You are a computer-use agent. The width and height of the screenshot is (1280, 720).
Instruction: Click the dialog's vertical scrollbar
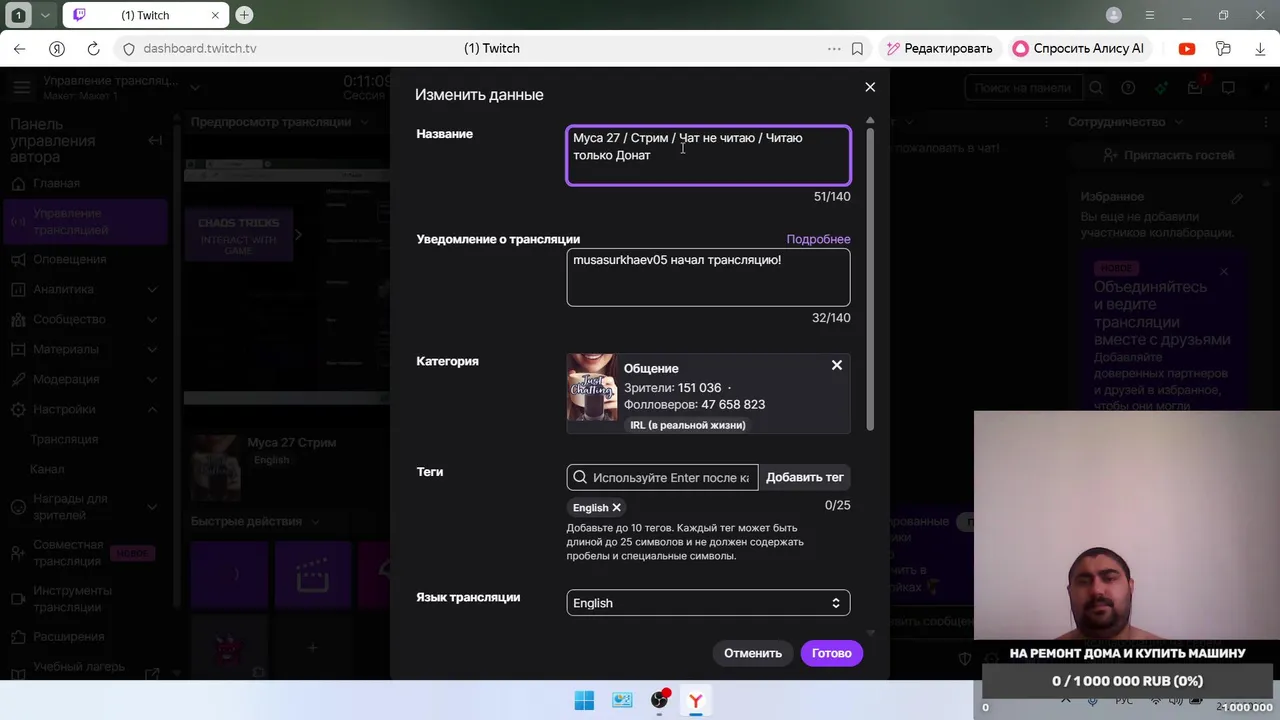(x=870, y=280)
